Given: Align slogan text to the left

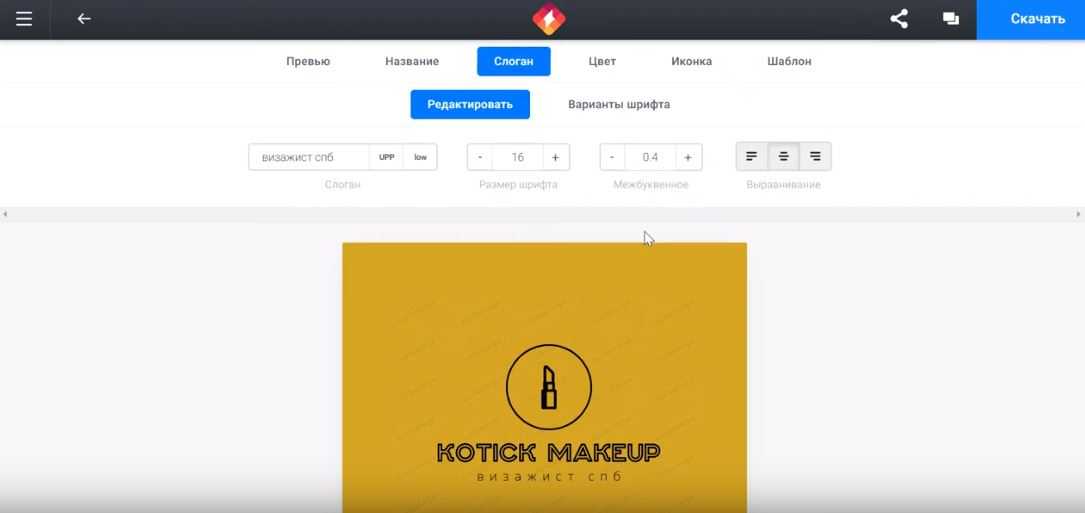Looking at the screenshot, I should point(752,157).
